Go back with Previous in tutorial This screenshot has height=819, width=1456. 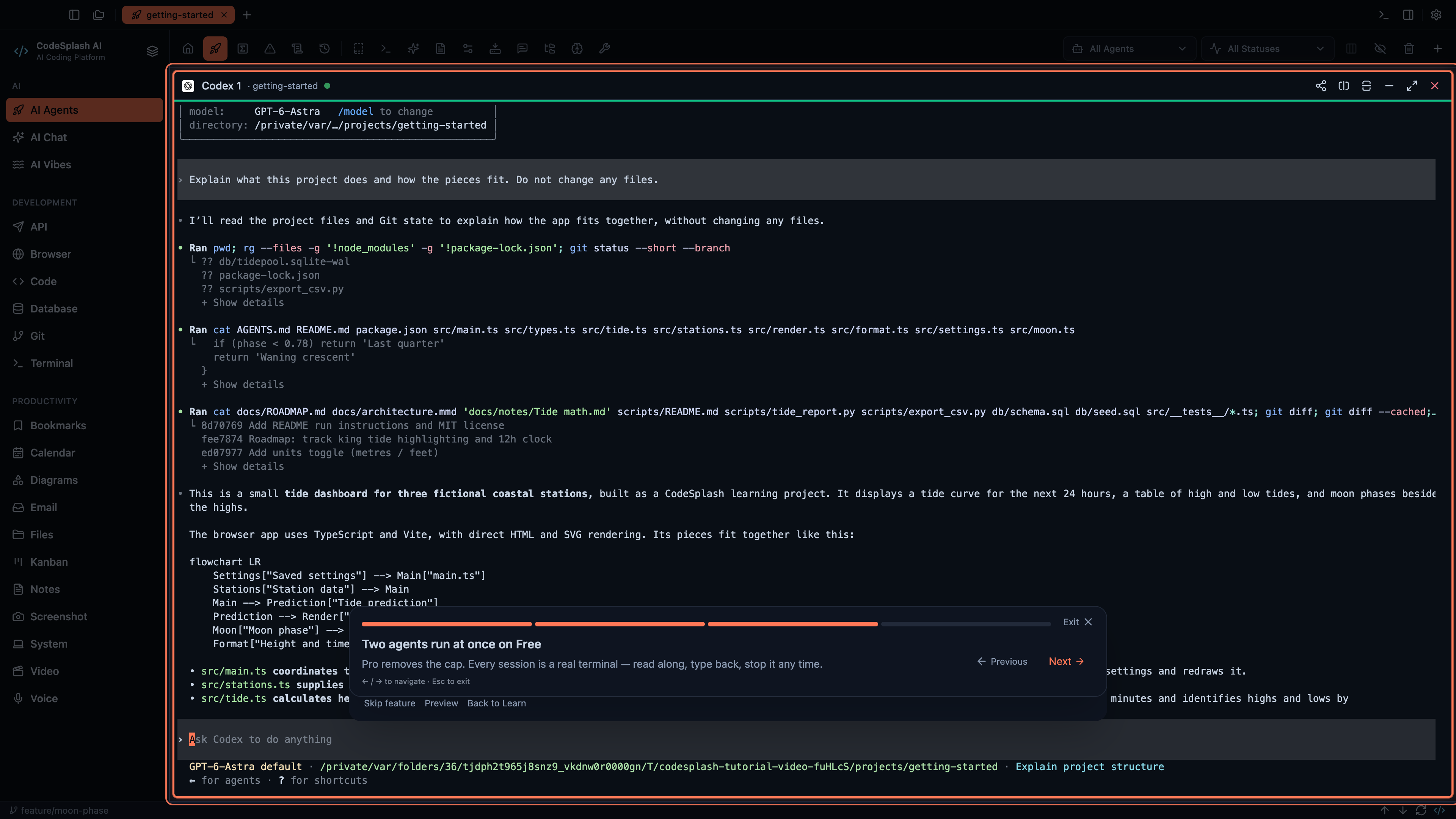tap(1002, 661)
